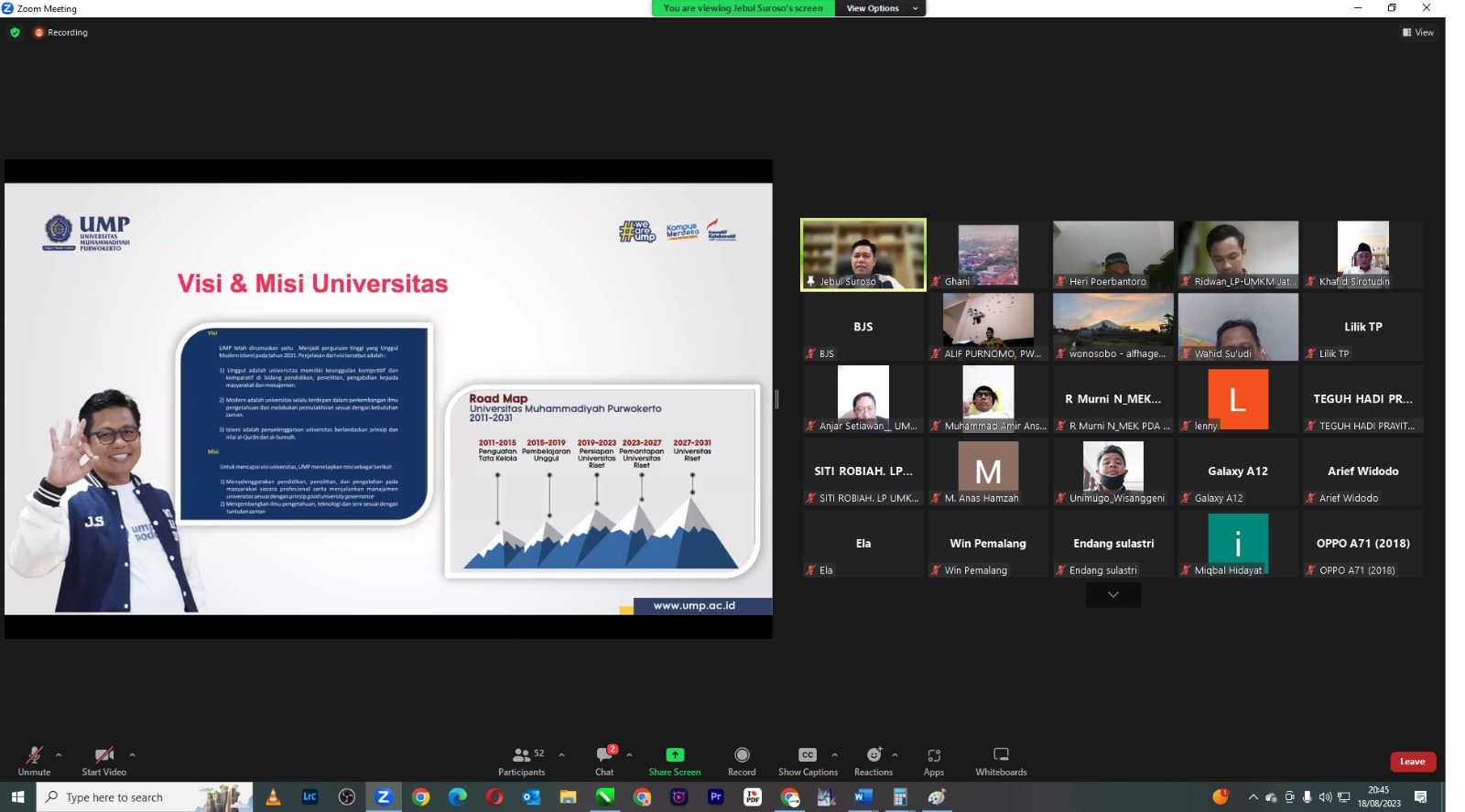
Task: Start recording with the Record button
Action: coord(742,760)
